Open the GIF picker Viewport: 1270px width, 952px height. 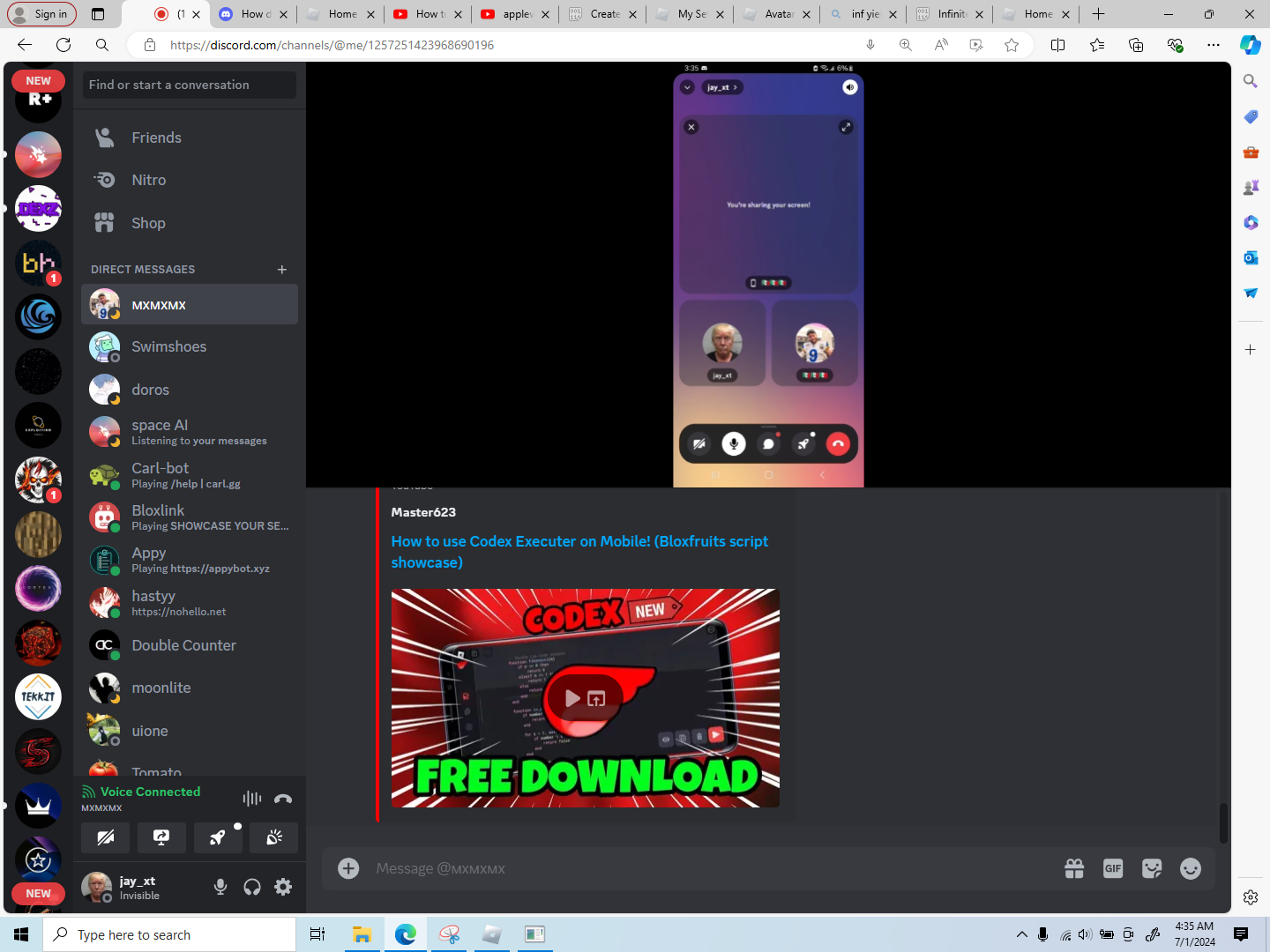[x=1113, y=868]
